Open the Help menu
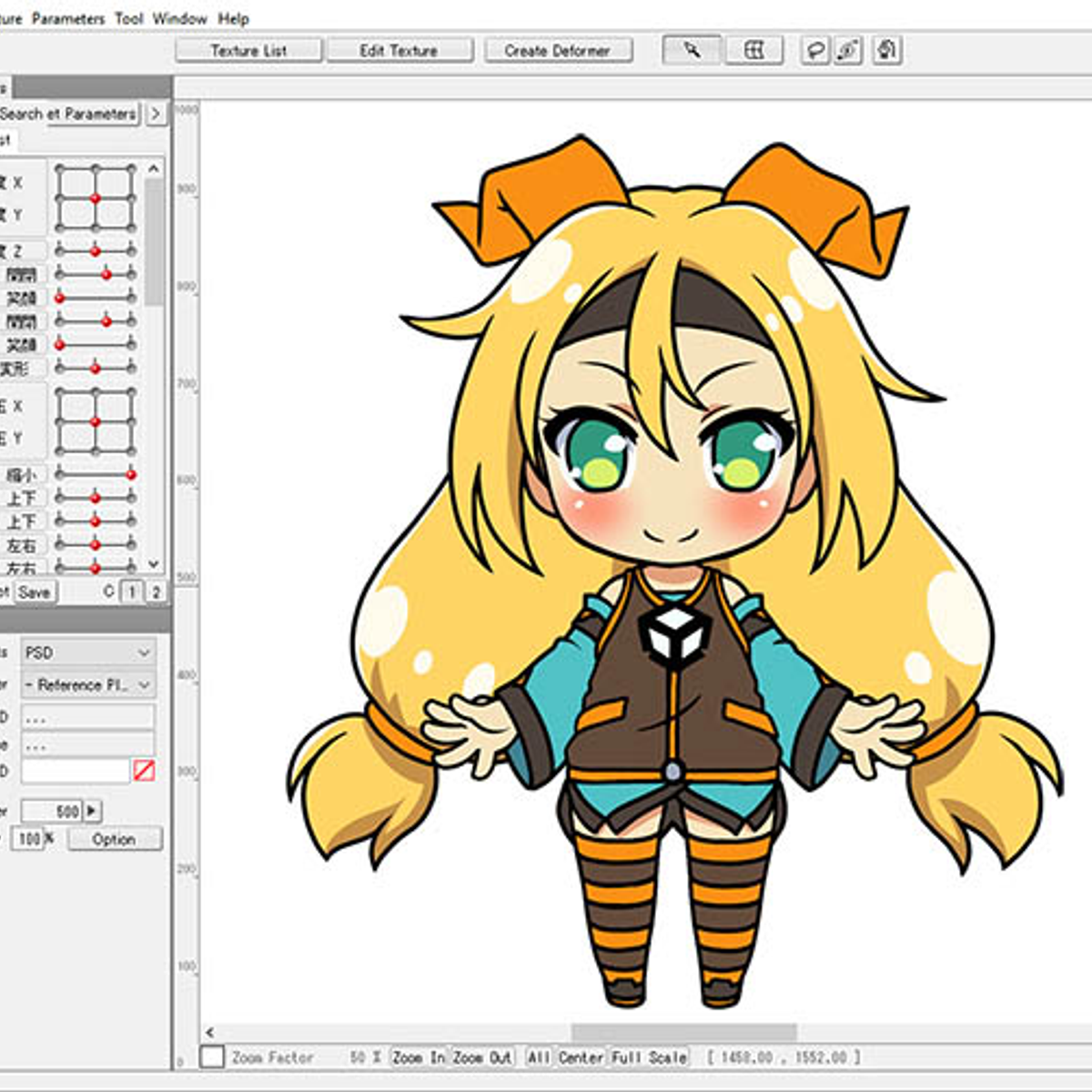1092x1092 pixels. [233, 18]
